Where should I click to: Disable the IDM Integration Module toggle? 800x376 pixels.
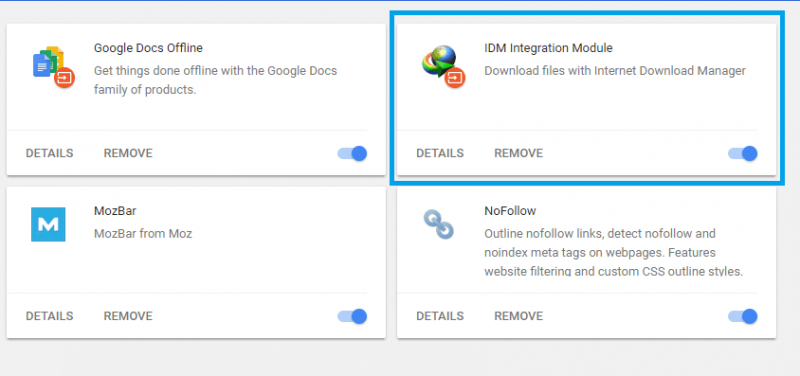coord(742,153)
